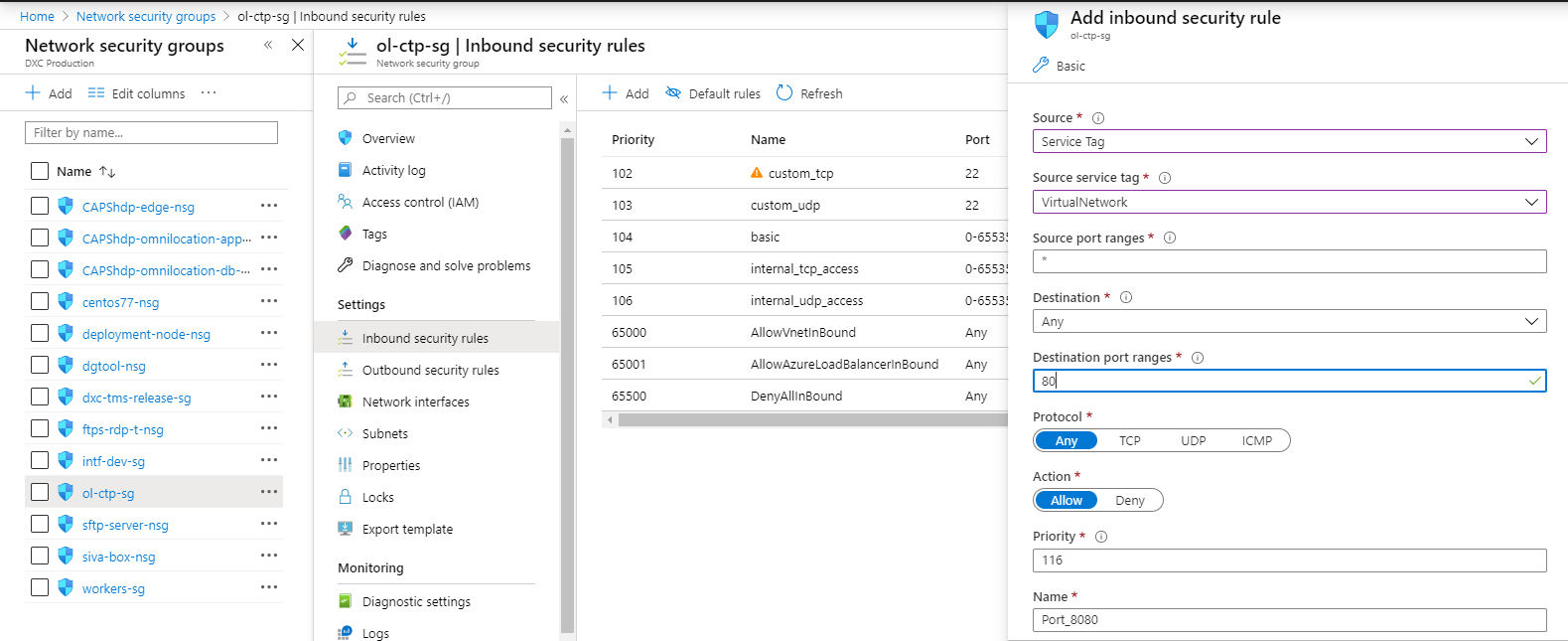This screenshot has width=1568, height=641.
Task: Go to Access control (IAM)
Action: [x=420, y=202]
